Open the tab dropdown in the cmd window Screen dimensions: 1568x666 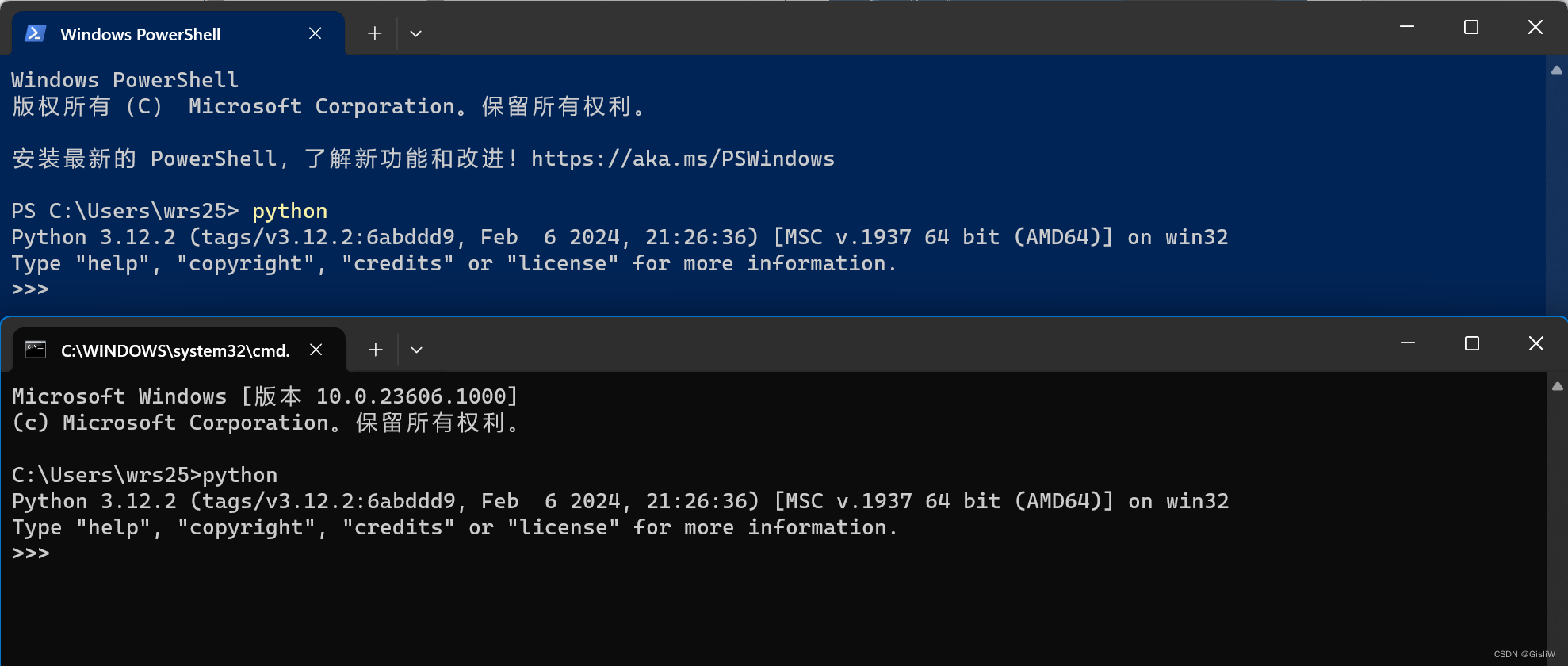click(x=416, y=349)
